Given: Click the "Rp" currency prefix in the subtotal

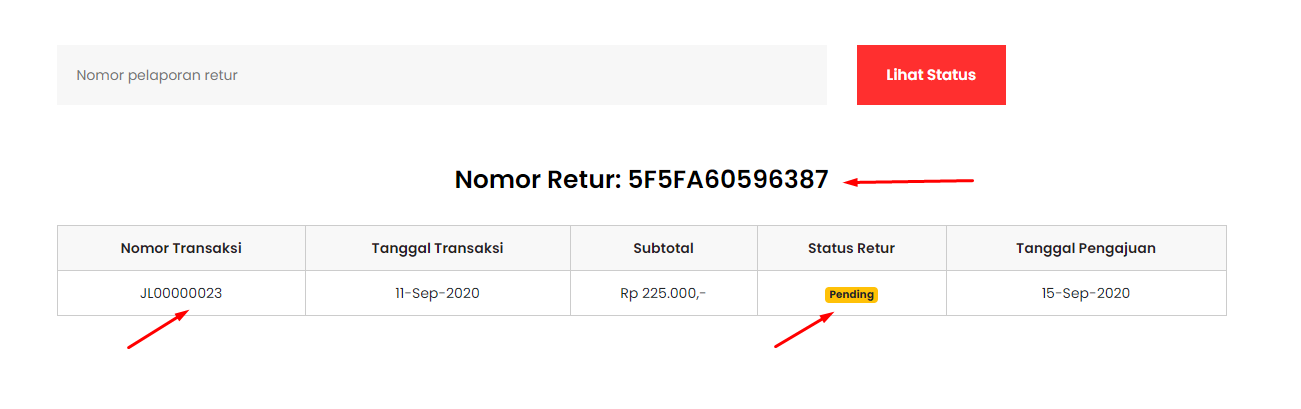Looking at the screenshot, I should (x=629, y=294).
